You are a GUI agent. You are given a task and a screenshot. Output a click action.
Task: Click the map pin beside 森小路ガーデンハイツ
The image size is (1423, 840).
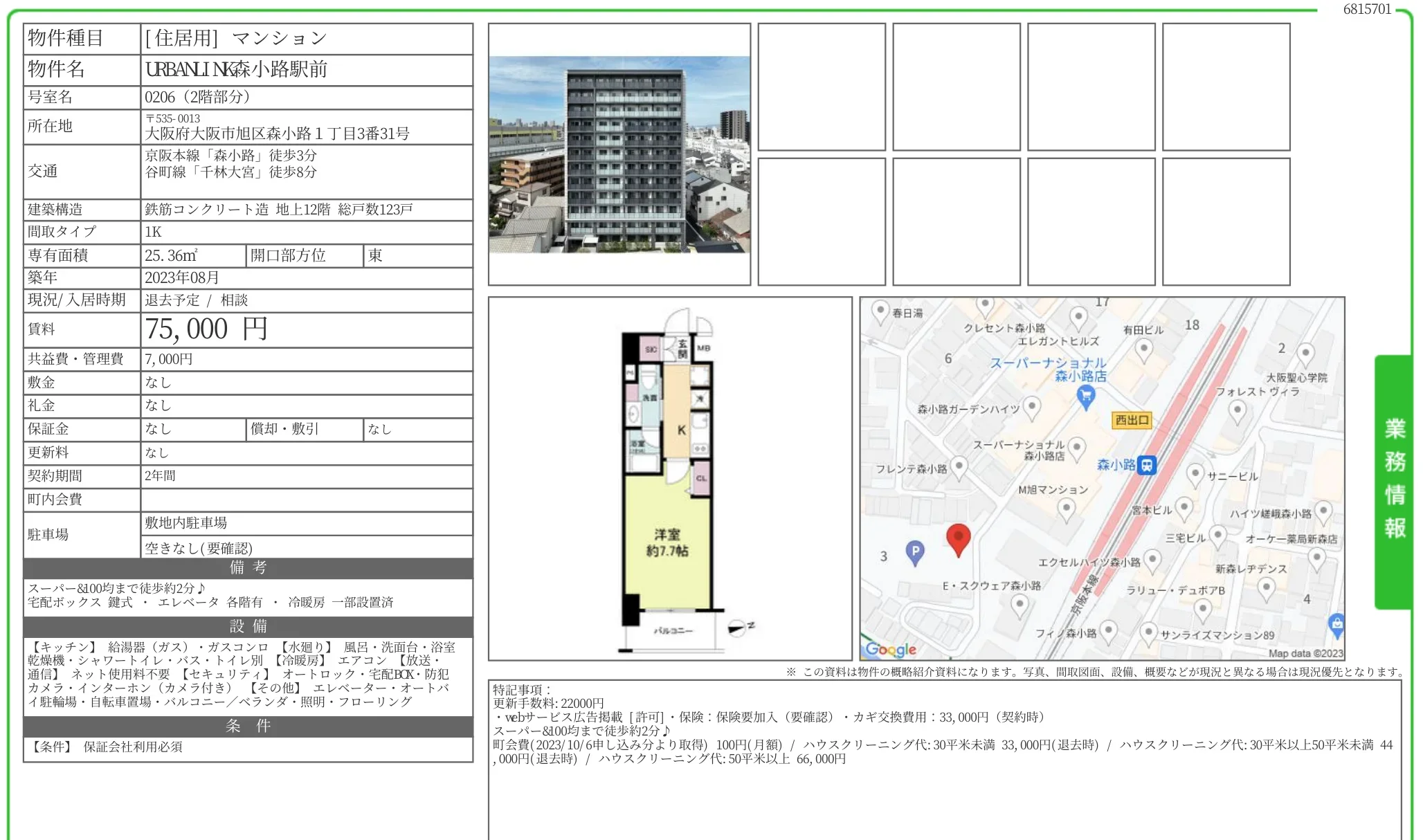(x=1031, y=408)
